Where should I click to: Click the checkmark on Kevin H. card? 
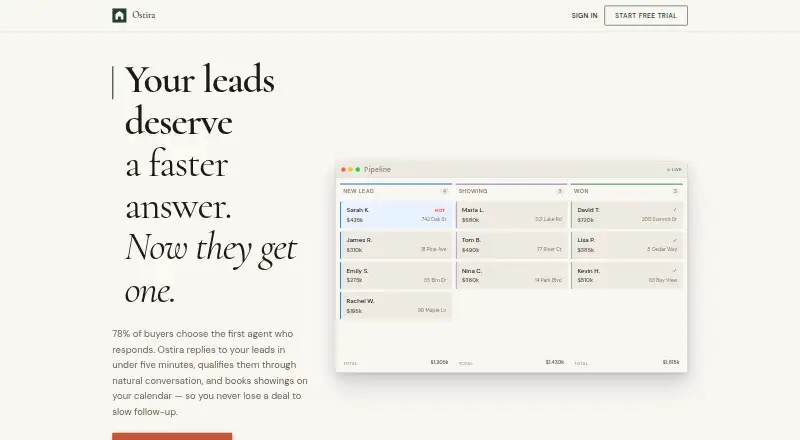click(x=674, y=271)
